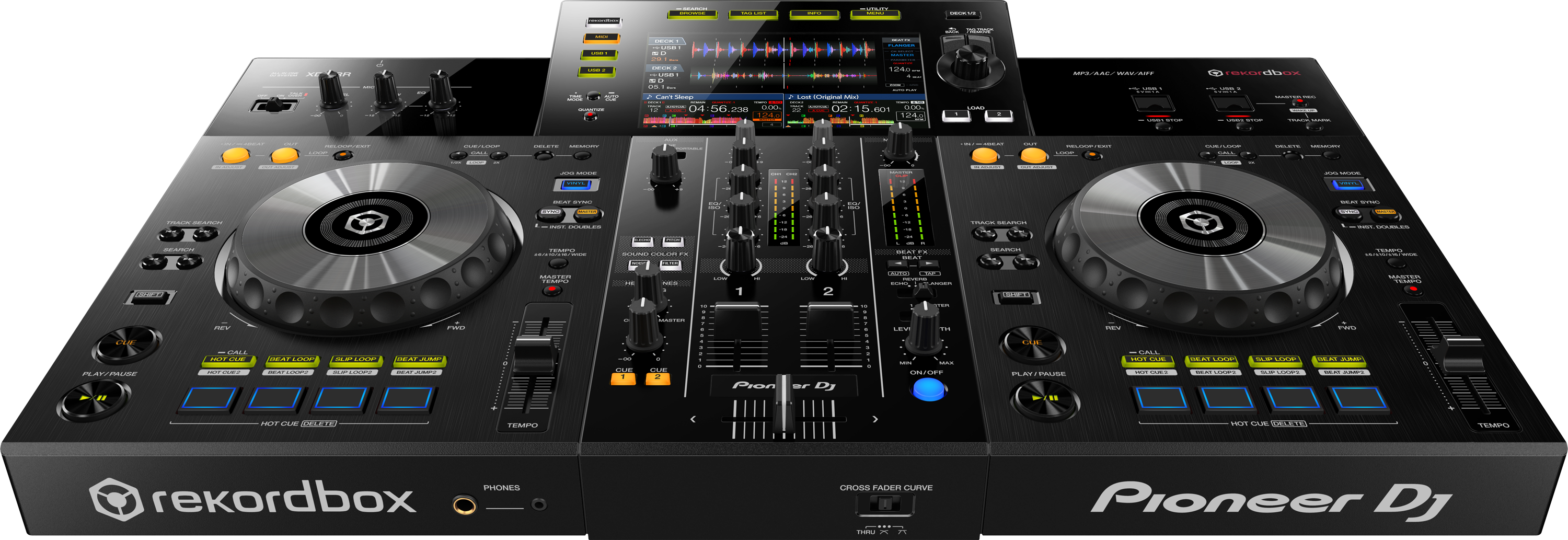Screen dimensions: 1568x540
Task: Hit the left deck PLAY/PAUSE button
Action: coord(94,399)
